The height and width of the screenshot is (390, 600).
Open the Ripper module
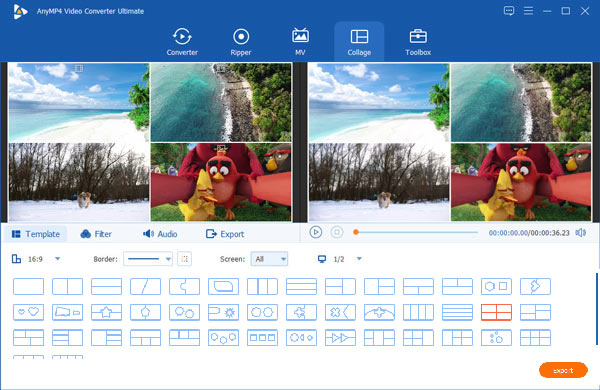pos(241,42)
